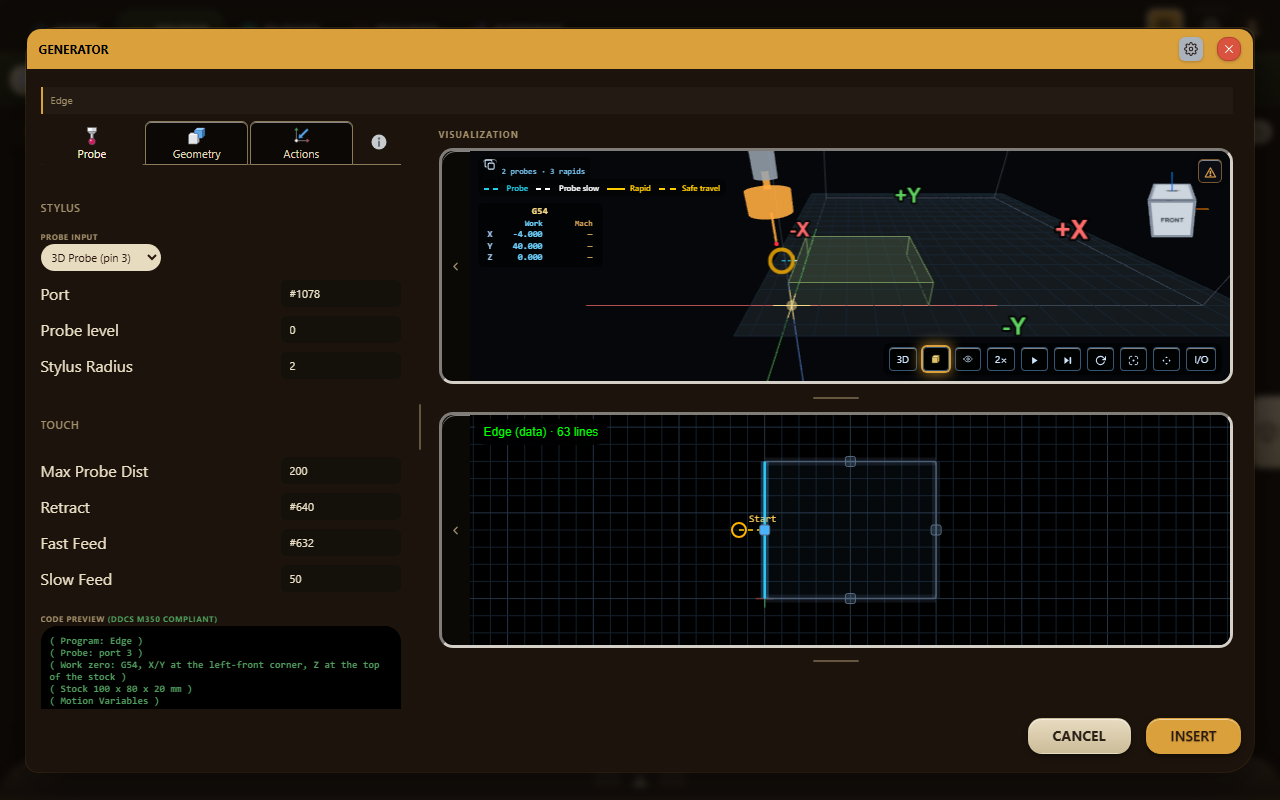Click the Edge program name field
This screenshot has height=800, width=1280.
(637, 100)
